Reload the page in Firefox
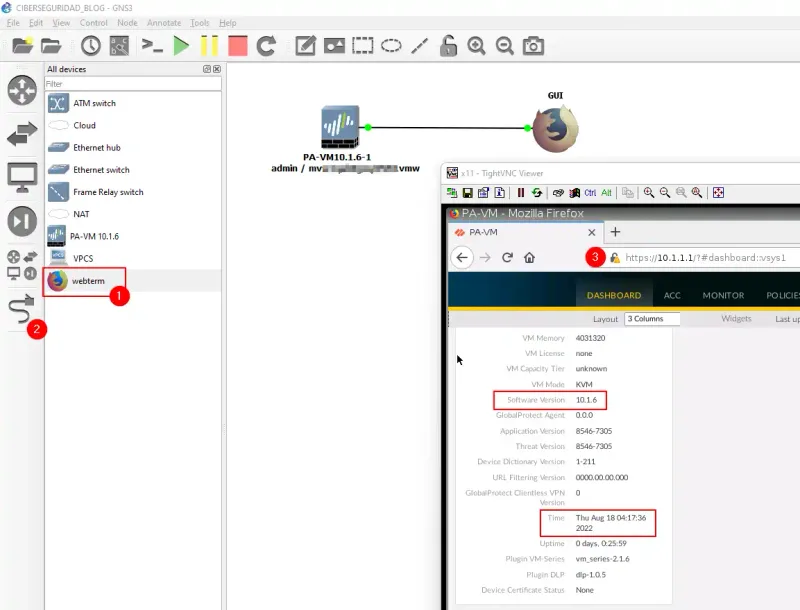The width and height of the screenshot is (800, 610). [x=507, y=258]
